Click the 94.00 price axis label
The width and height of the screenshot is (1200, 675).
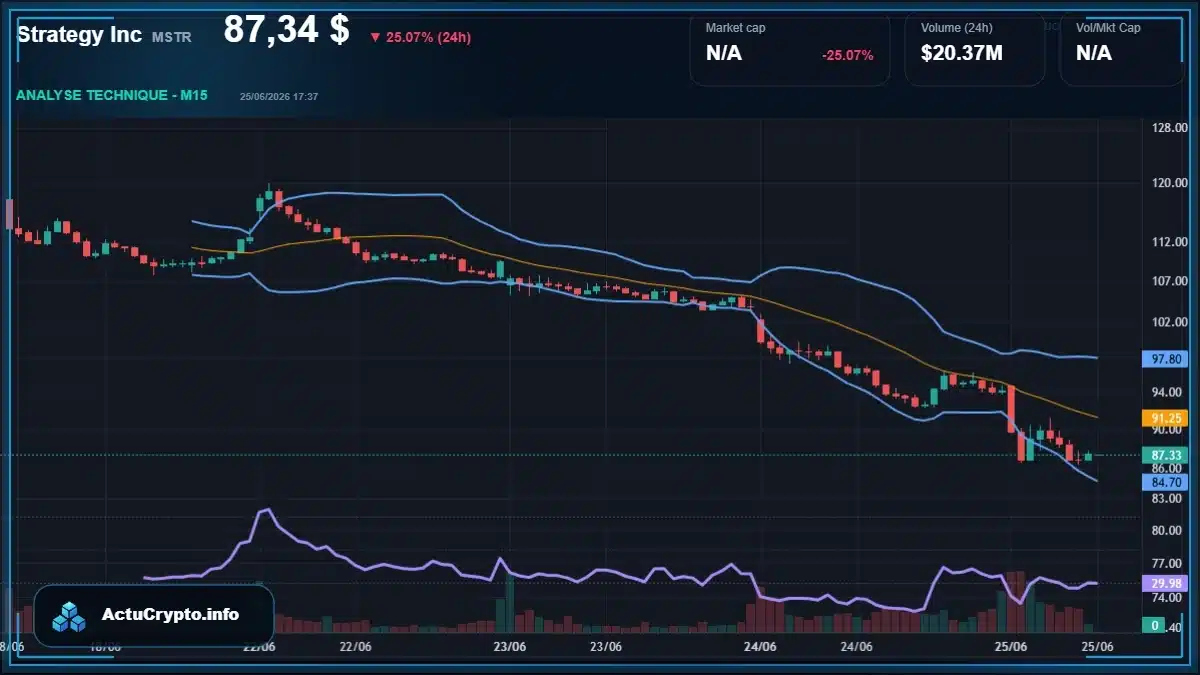point(1168,392)
